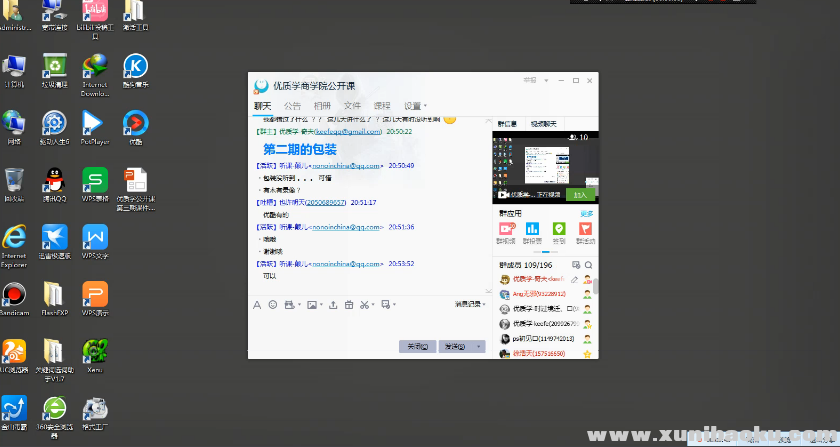Click the screenshot scissors tool
The width and height of the screenshot is (840, 447).
click(x=365, y=304)
